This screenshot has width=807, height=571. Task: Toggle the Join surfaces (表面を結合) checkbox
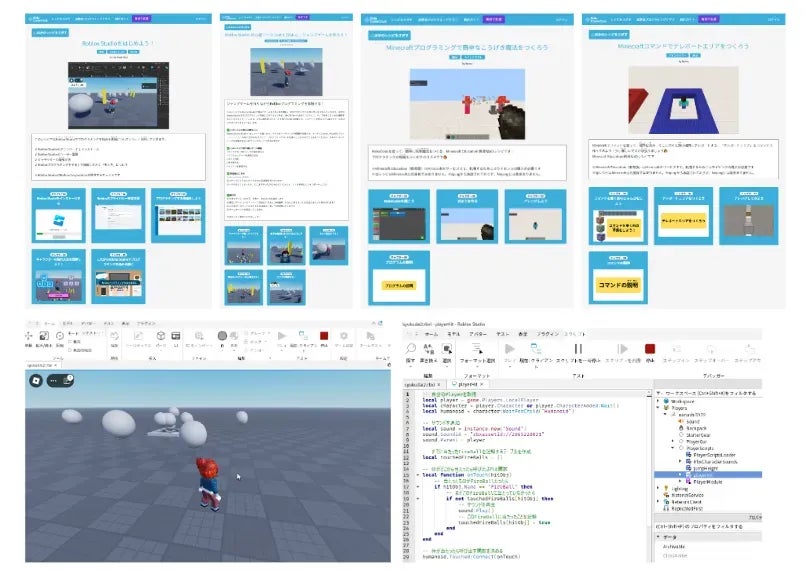(x=70, y=350)
